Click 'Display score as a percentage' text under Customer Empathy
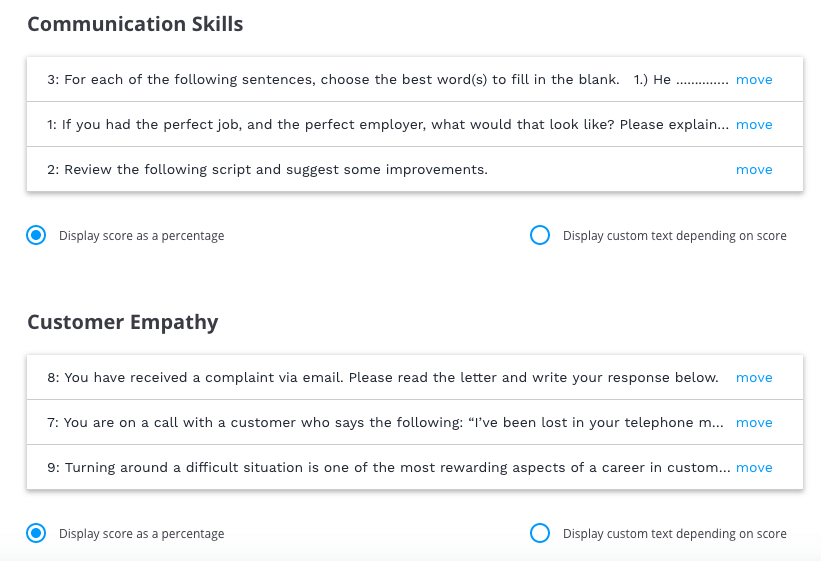 click(141, 533)
